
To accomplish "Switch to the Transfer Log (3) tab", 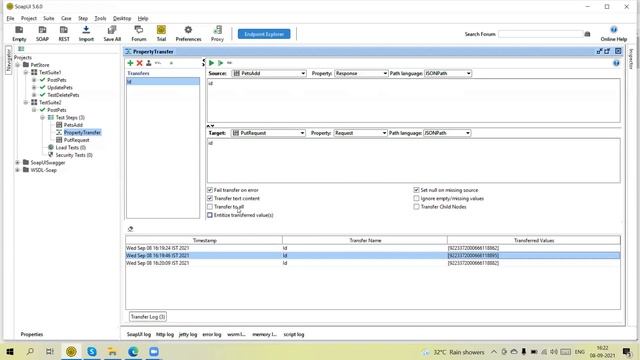I will [148, 317].
